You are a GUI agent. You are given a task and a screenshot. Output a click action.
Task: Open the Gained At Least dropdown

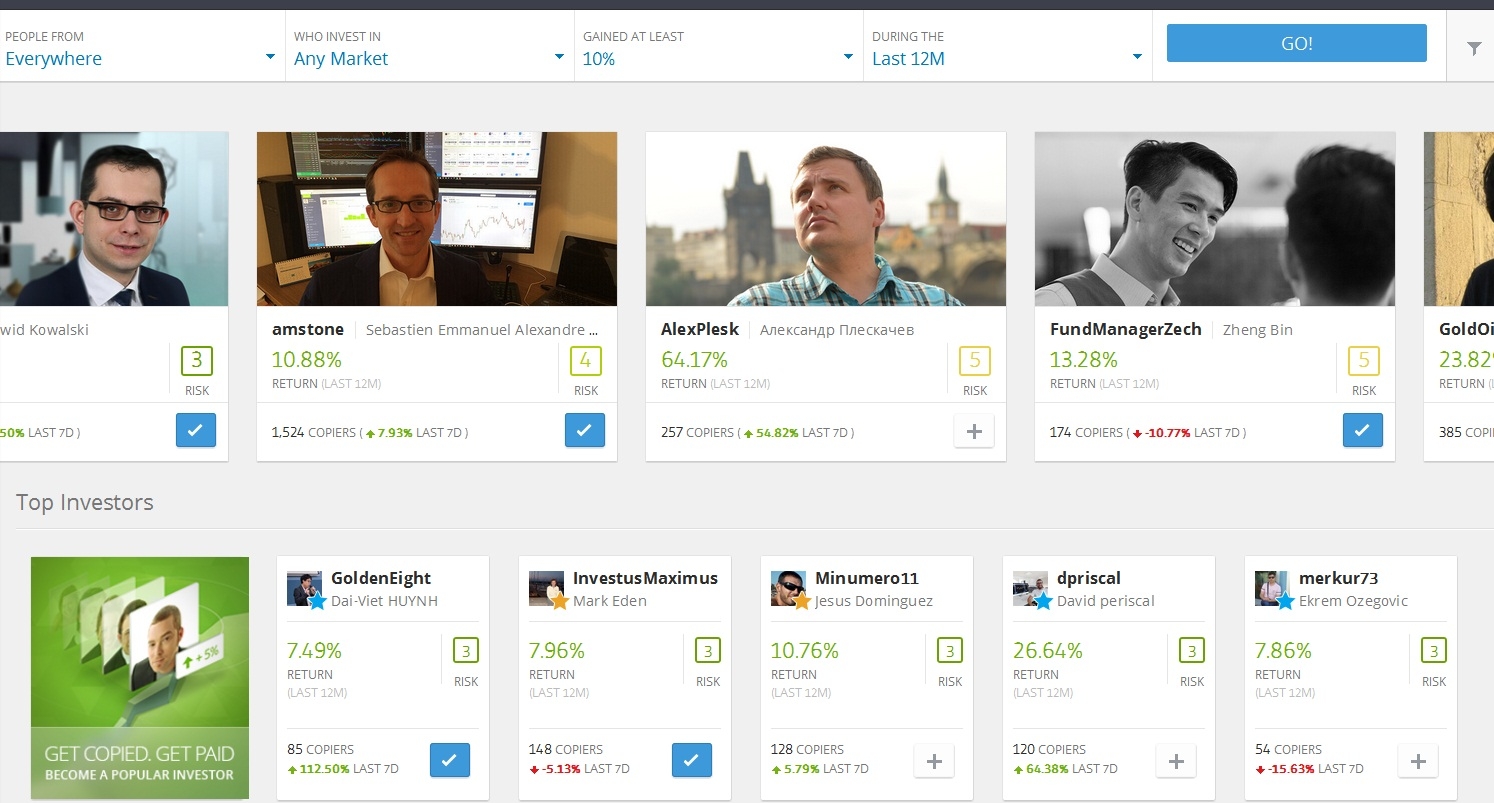(719, 47)
